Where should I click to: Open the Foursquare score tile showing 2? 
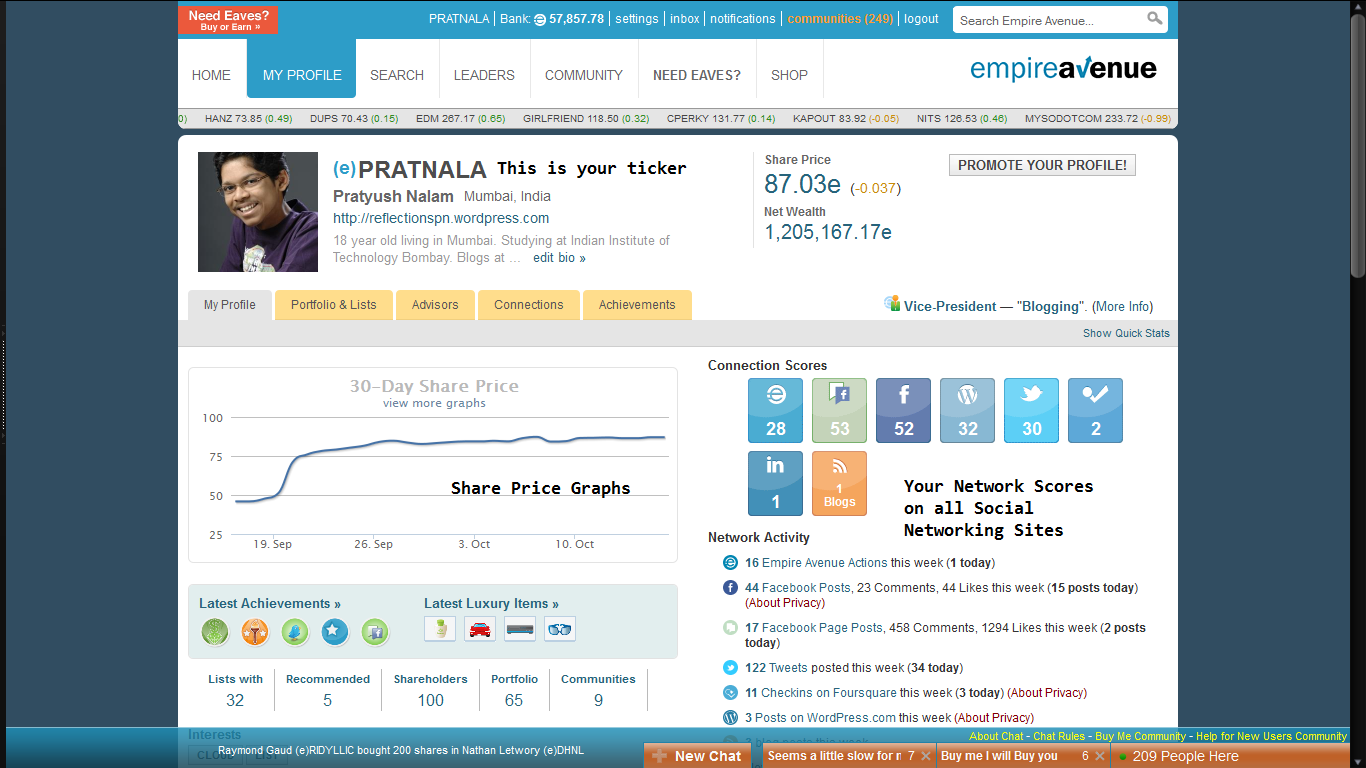point(1095,410)
